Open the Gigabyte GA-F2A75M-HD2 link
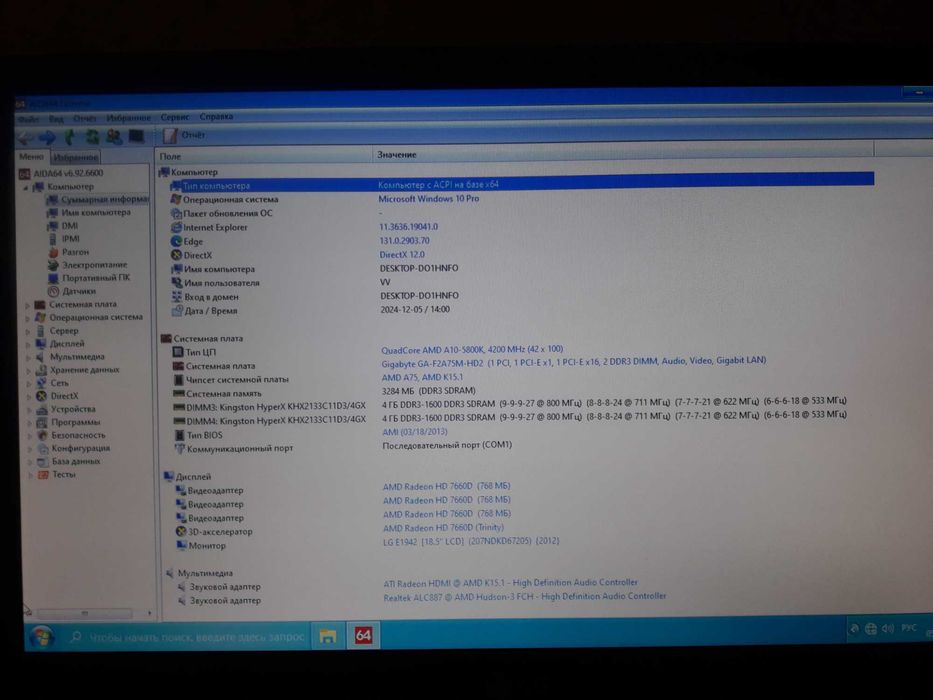 tap(574, 361)
